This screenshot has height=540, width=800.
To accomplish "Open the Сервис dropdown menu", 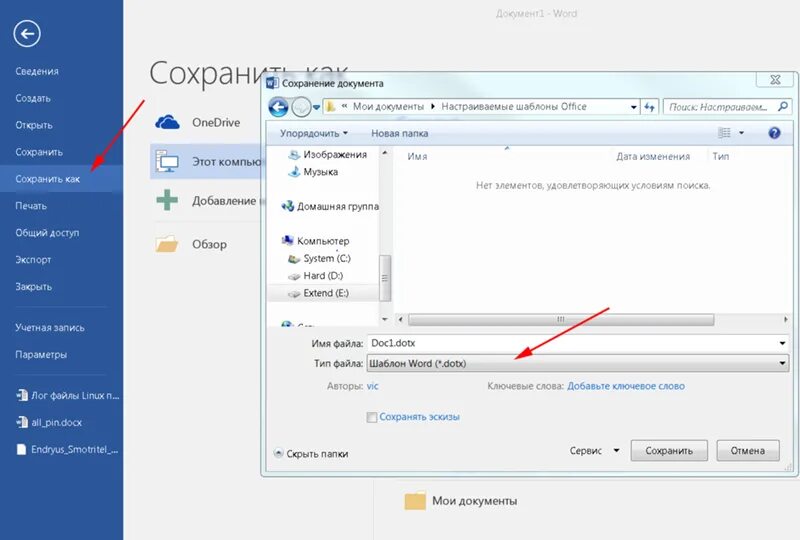I will (x=594, y=451).
